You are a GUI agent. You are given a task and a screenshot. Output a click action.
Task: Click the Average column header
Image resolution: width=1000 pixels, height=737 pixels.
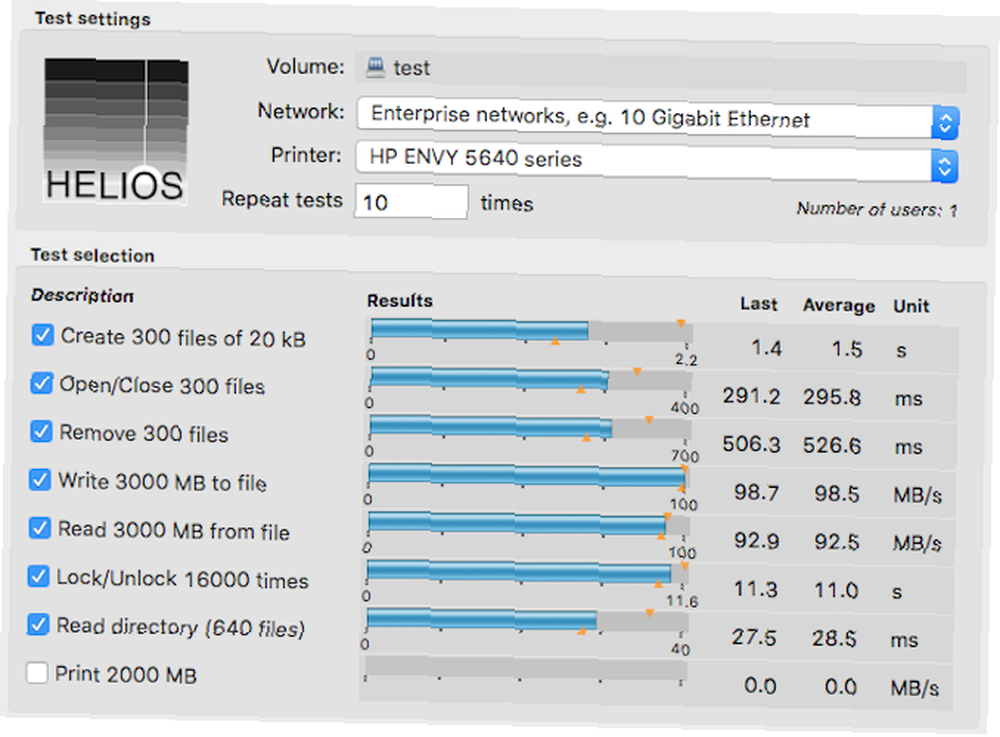pos(839,306)
